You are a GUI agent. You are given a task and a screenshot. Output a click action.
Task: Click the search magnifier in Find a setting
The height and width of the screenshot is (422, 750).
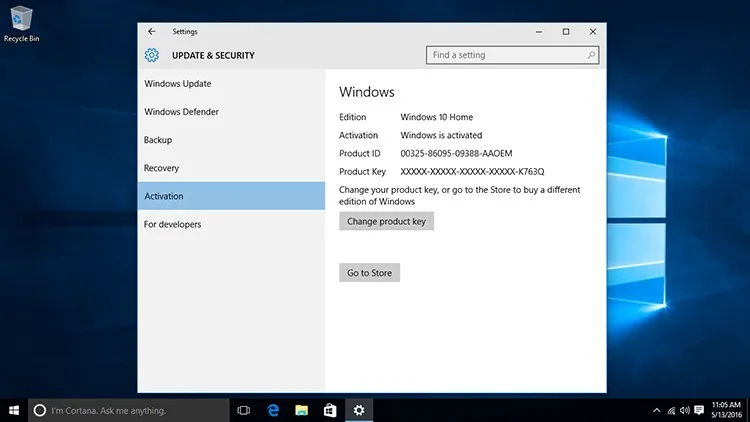pos(591,55)
